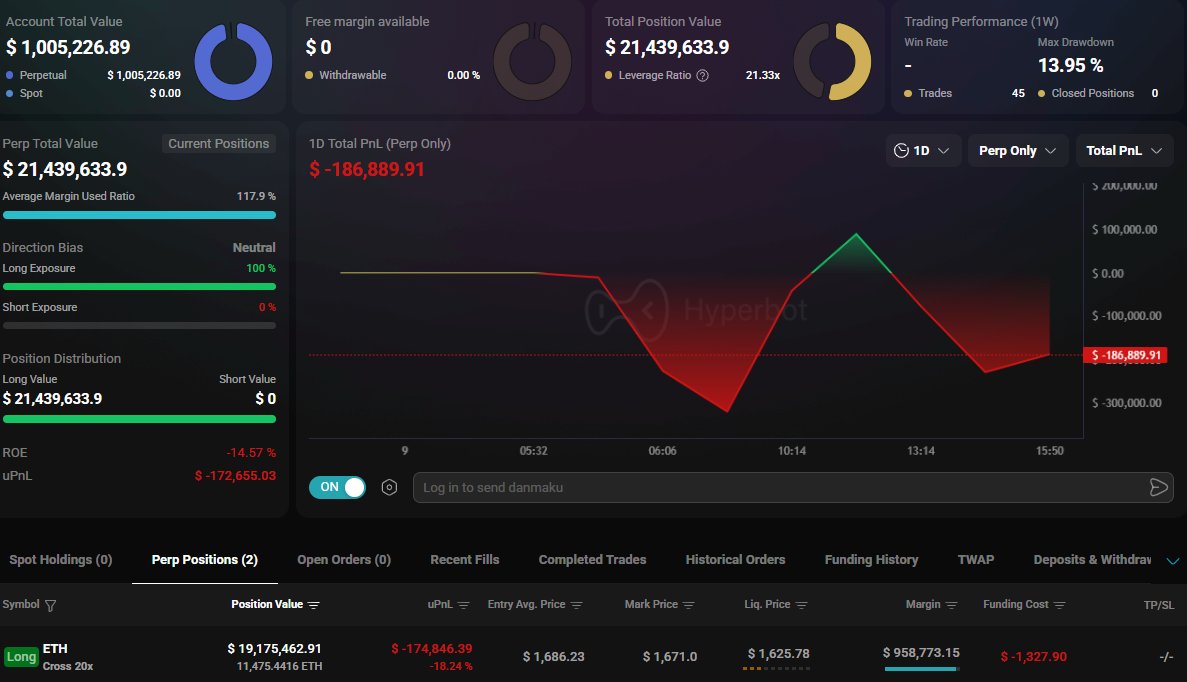1187x682 pixels.
Task: Click the ETH liquidation price dotted indicator
Action: [x=777, y=668]
